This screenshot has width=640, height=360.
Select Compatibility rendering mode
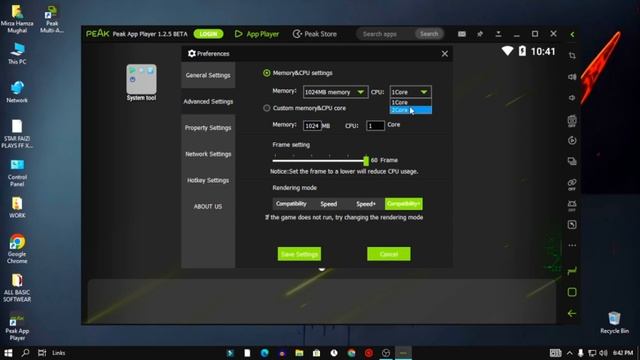[291, 204]
